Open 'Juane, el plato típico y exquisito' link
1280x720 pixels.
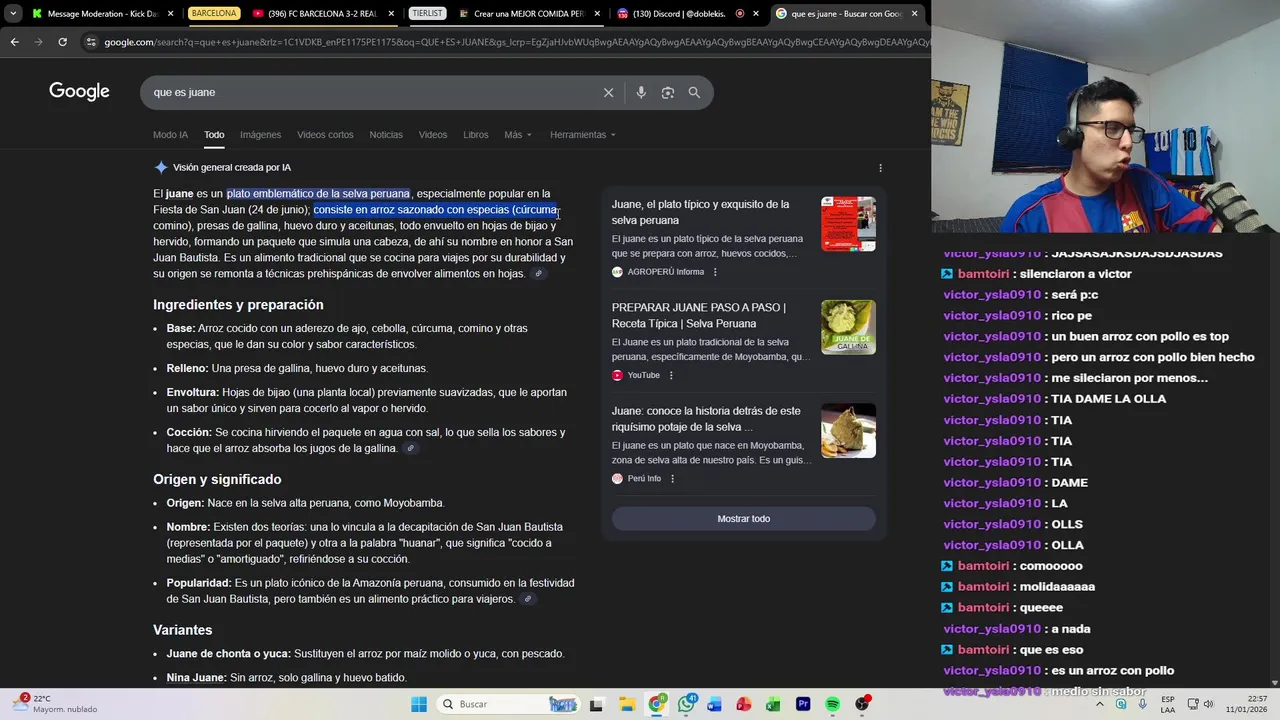pyautogui.click(x=700, y=212)
